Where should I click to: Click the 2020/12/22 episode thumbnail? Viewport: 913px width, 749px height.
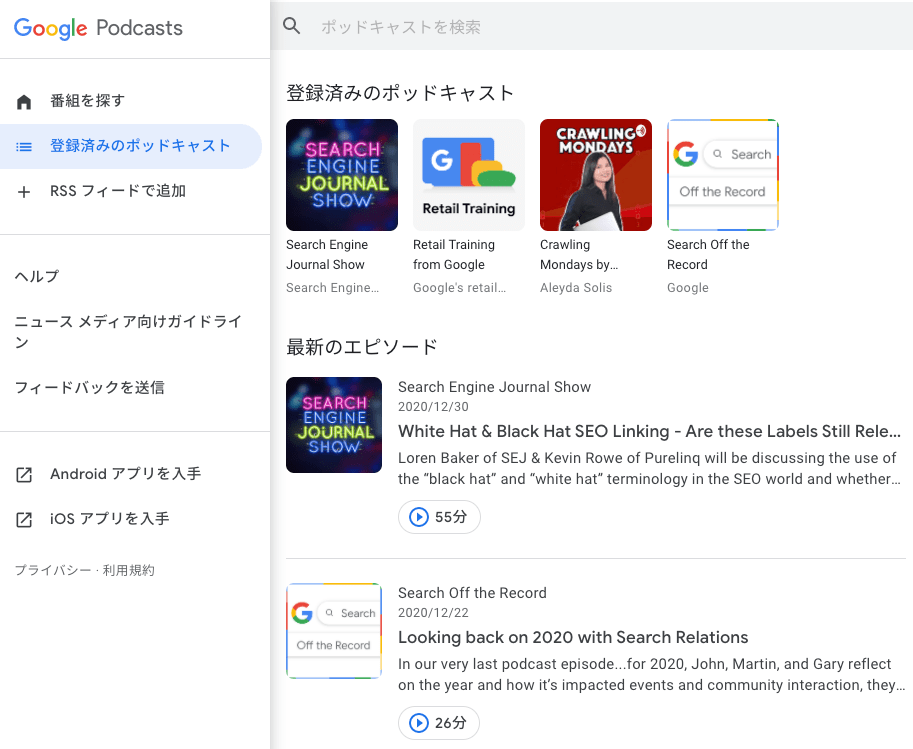tap(334, 631)
